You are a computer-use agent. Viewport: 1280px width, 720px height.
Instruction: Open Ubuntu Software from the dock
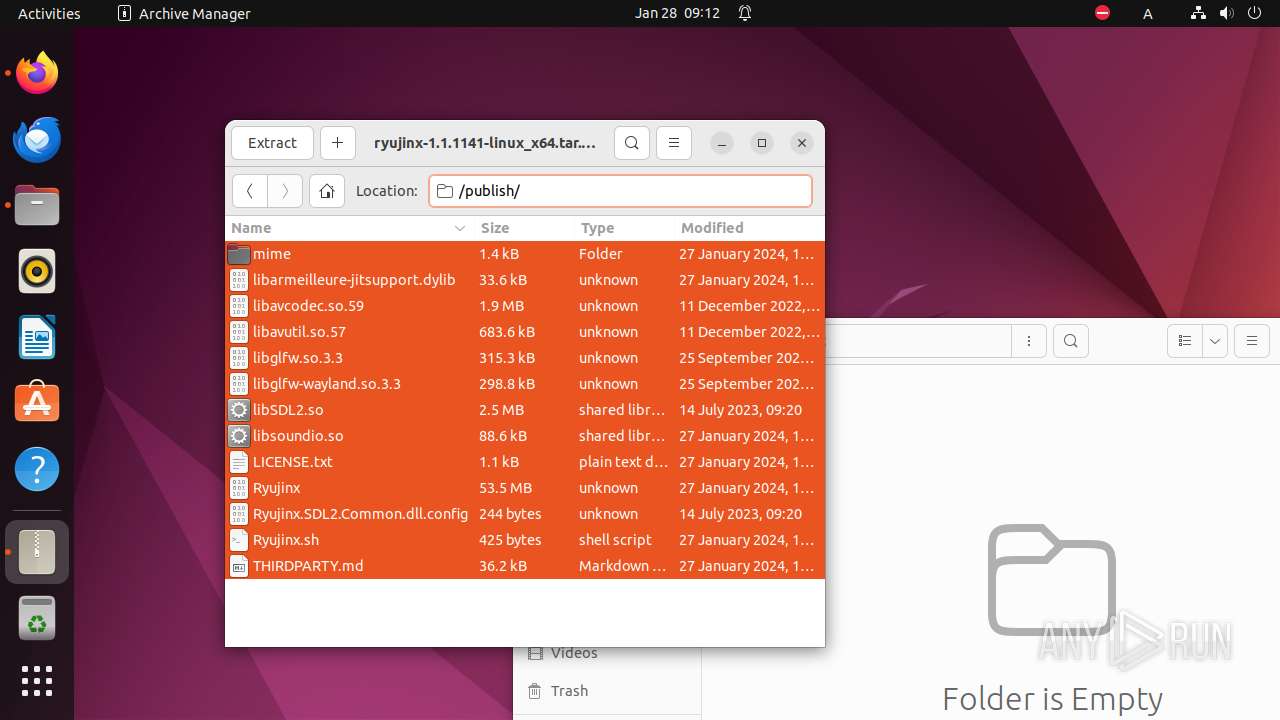click(37, 403)
